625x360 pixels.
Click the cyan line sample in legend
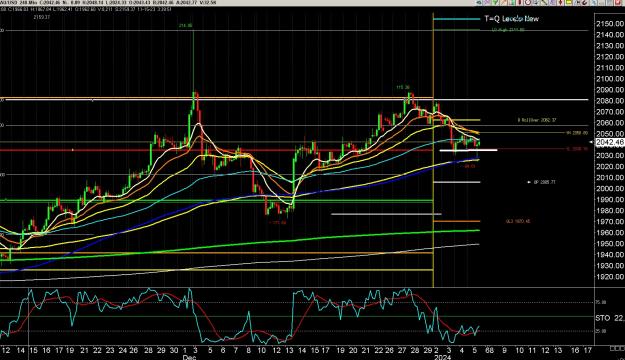tap(457, 19)
